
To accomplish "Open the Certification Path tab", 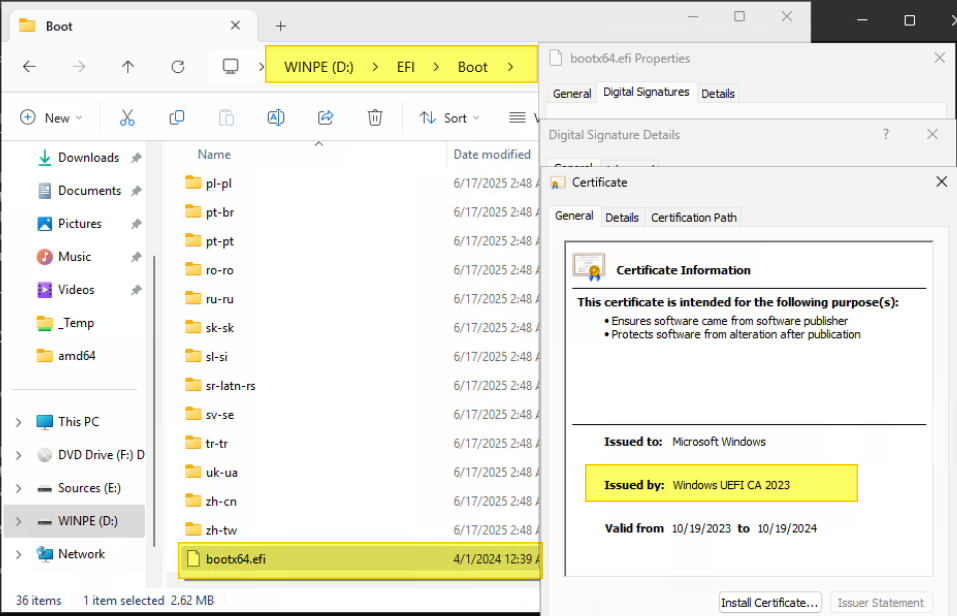I will point(694,216).
